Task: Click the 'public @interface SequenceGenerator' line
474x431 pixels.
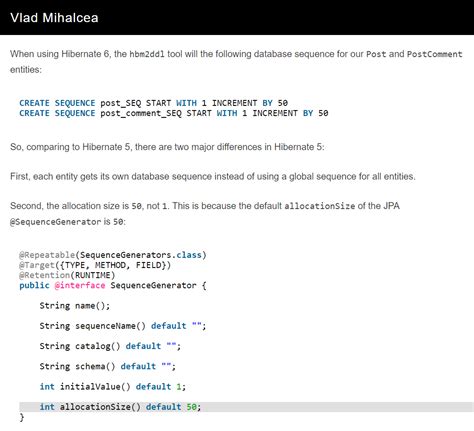Action: click(113, 286)
